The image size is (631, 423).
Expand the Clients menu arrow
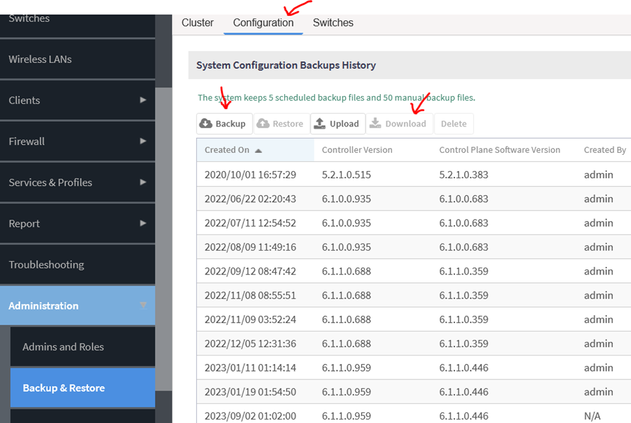coord(143,100)
